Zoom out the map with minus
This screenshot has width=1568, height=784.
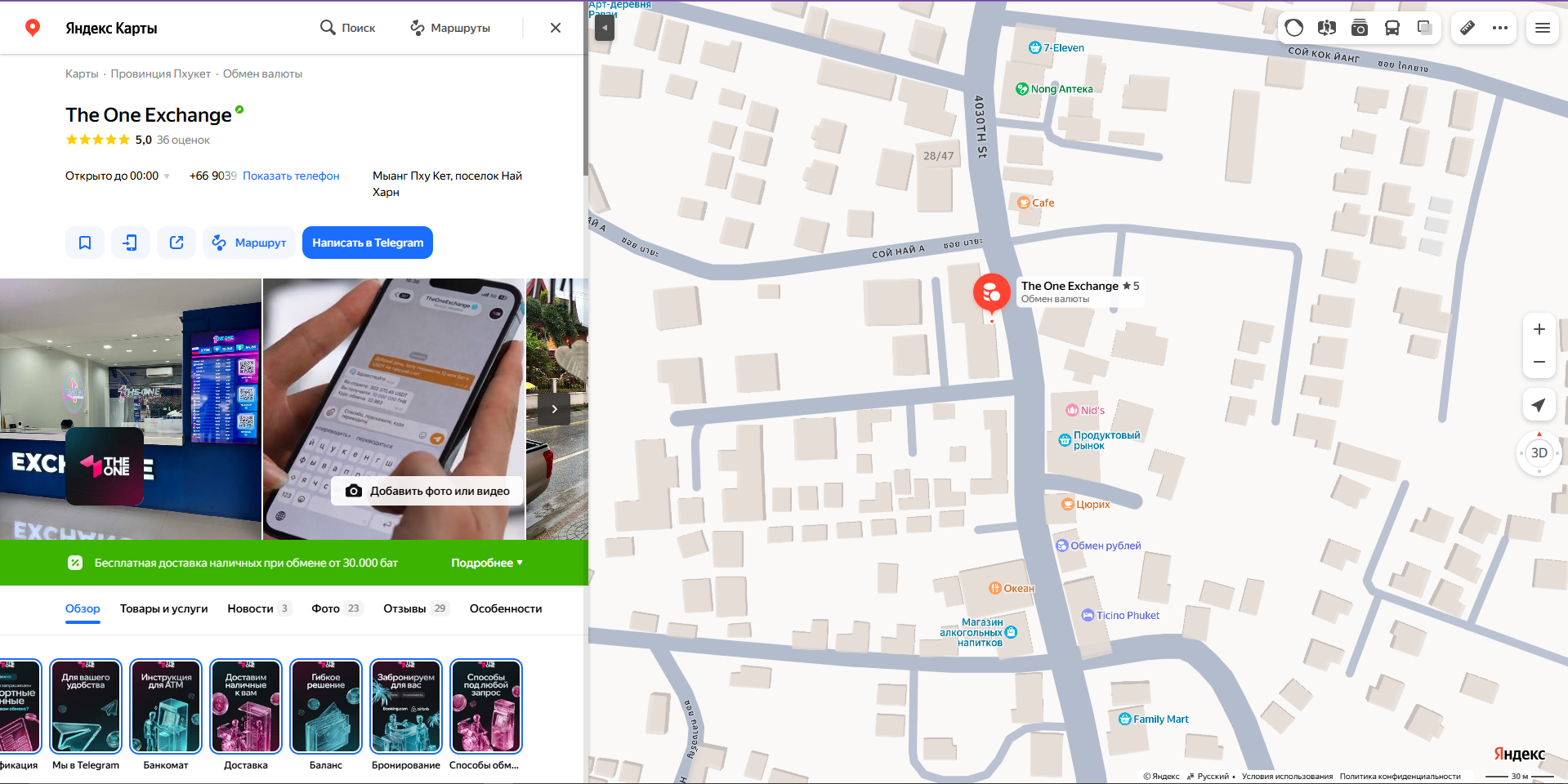[x=1539, y=362]
